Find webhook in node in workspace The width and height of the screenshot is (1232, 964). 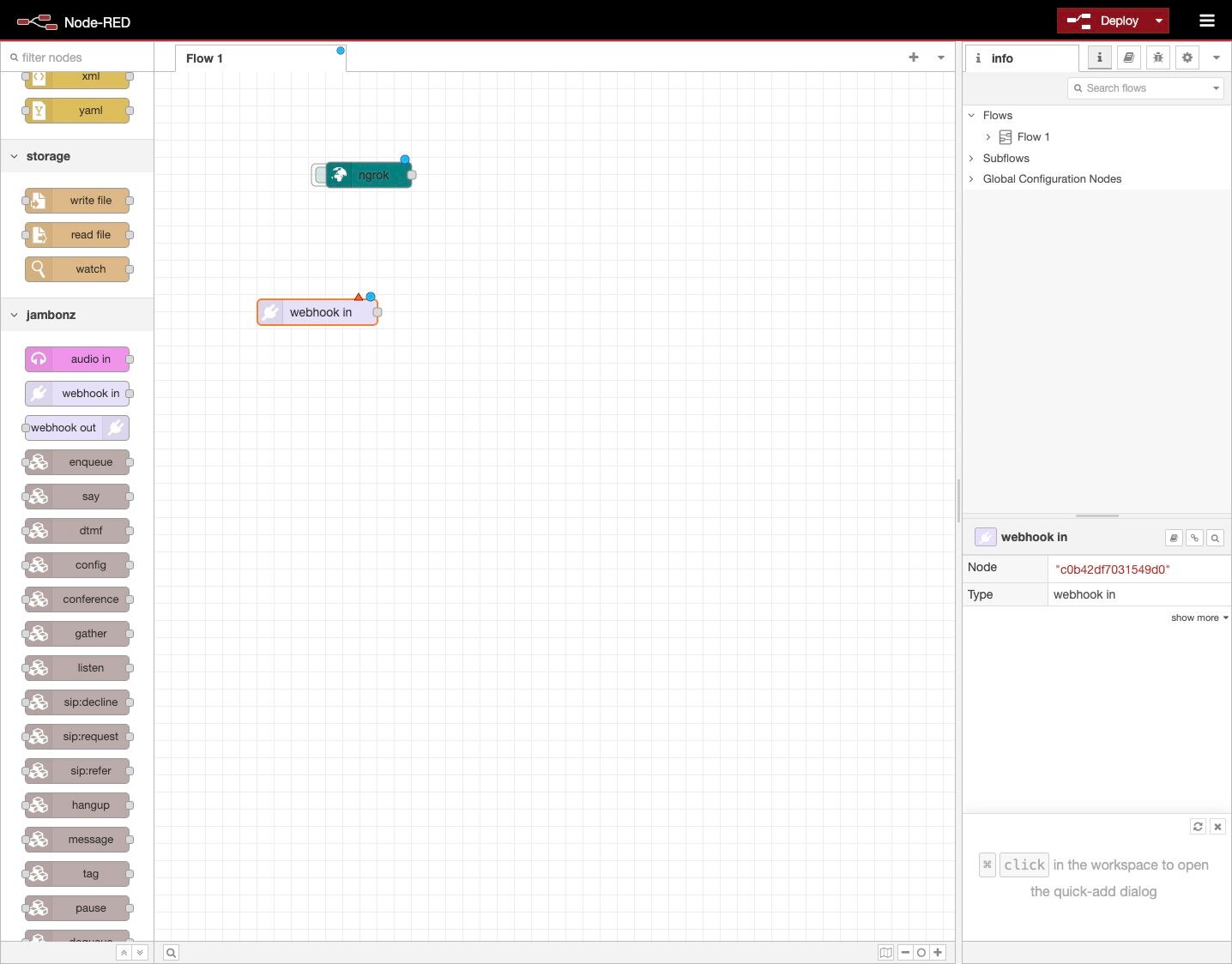[1215, 538]
